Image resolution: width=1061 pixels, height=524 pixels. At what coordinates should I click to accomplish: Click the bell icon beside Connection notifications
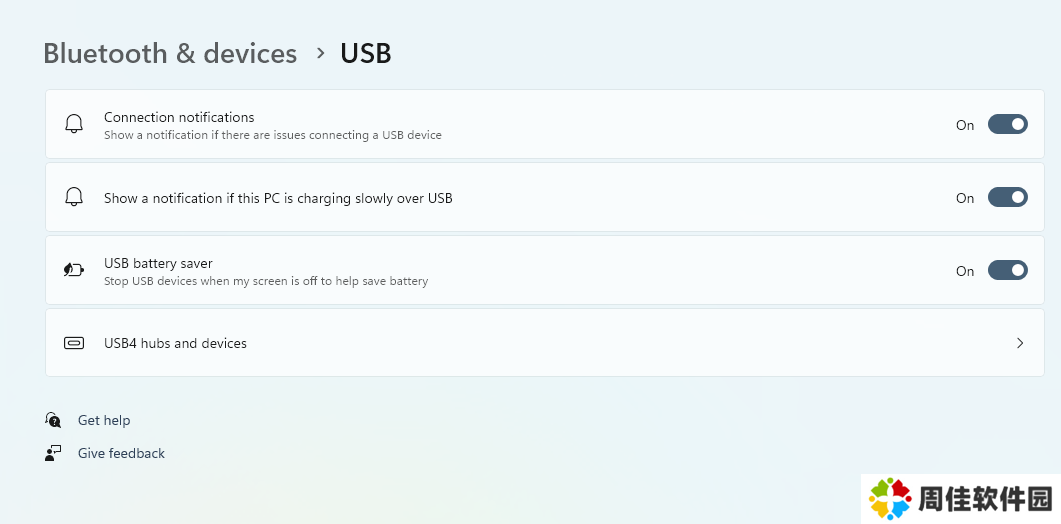point(74,124)
